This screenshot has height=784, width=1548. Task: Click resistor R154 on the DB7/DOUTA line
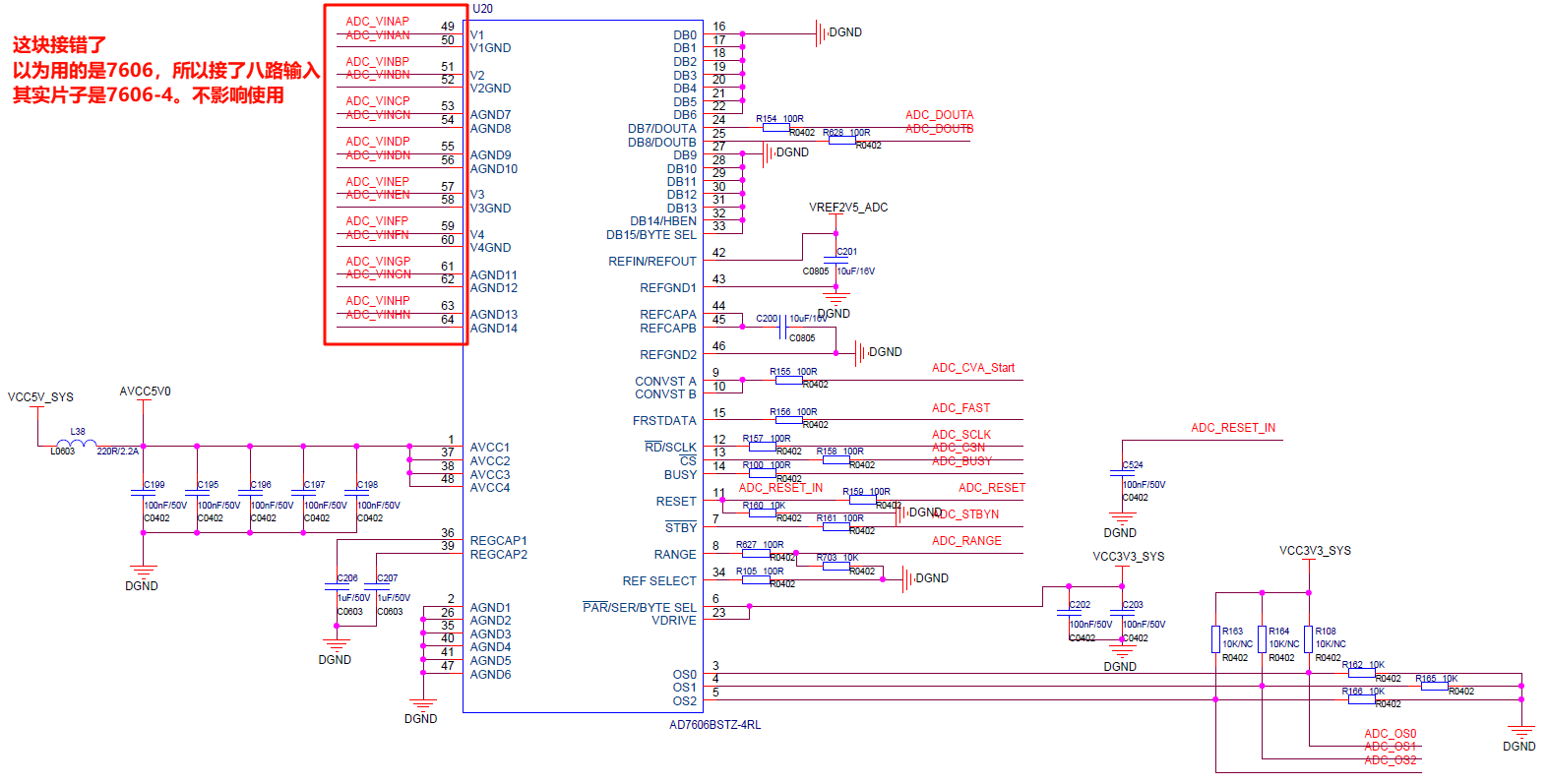775,128
